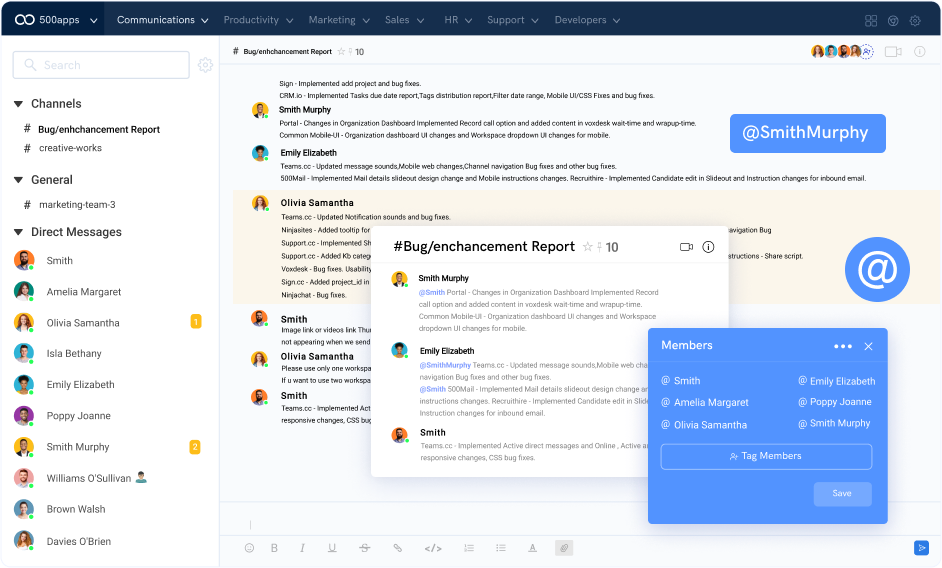The width and height of the screenshot is (942, 568).
Task: Send the message with the blue send button
Action: (x=921, y=548)
